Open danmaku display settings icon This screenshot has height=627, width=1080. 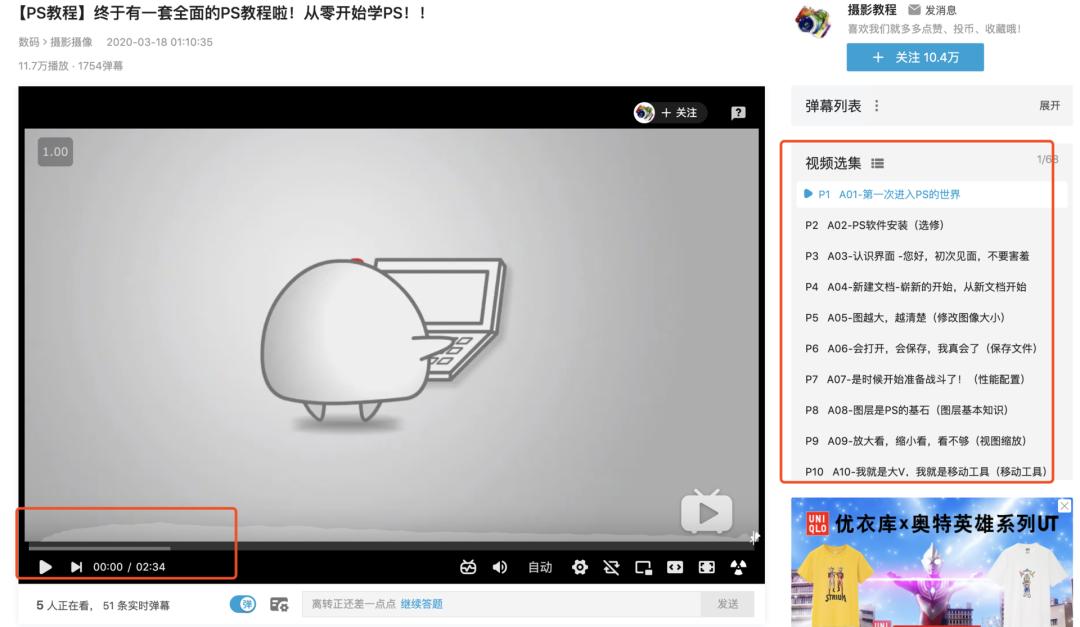[x=279, y=604]
